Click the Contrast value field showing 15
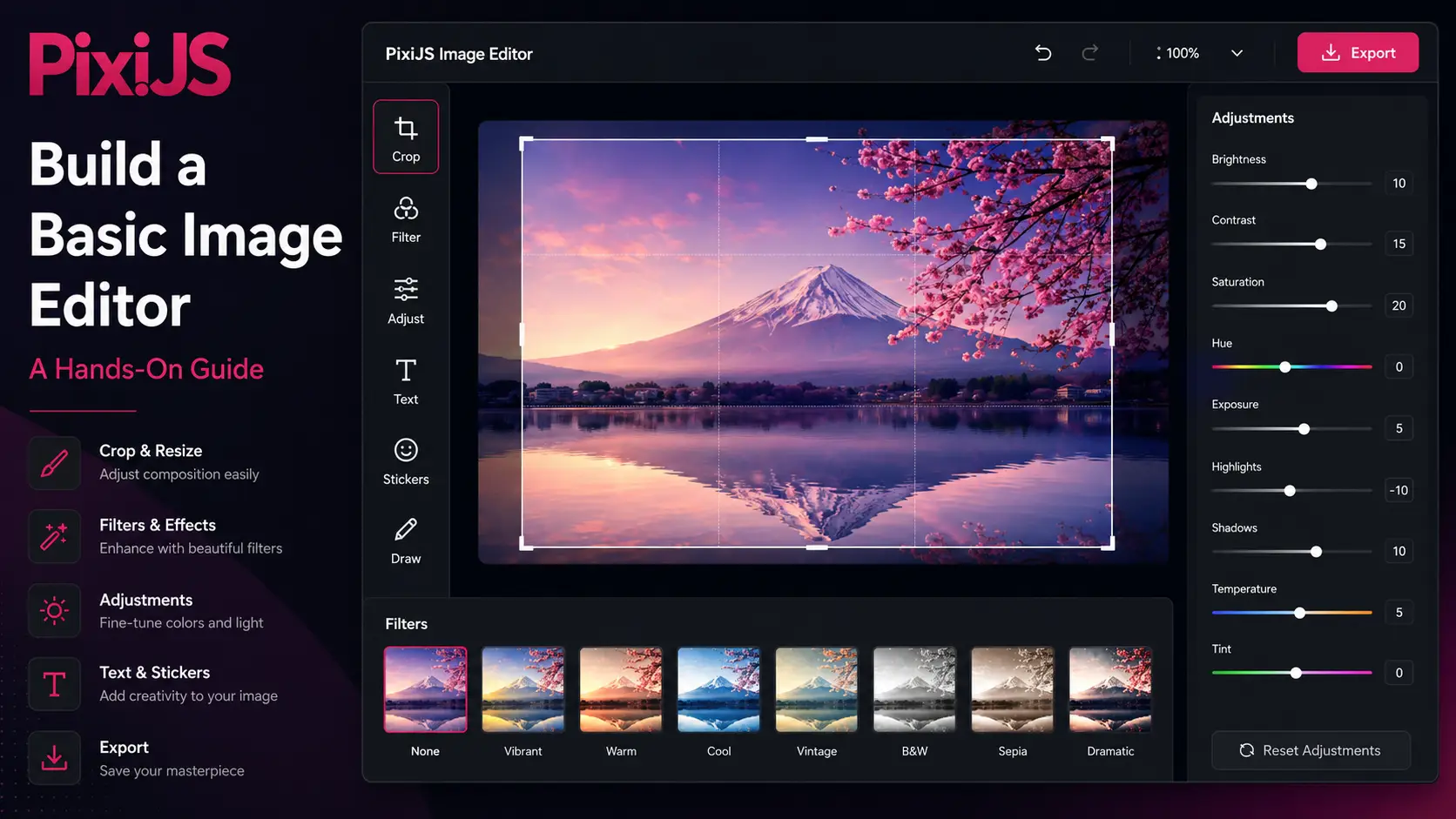Screen dimensions: 1456x819 [x=1399, y=244]
